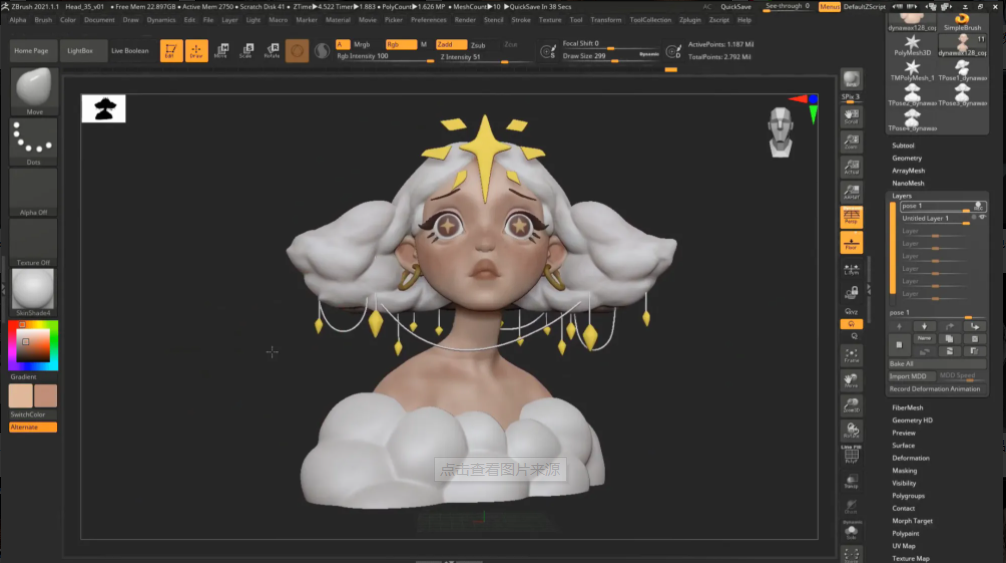The width and height of the screenshot is (1006, 563).
Task: Toggle the camera lock icon
Action: click(851, 293)
